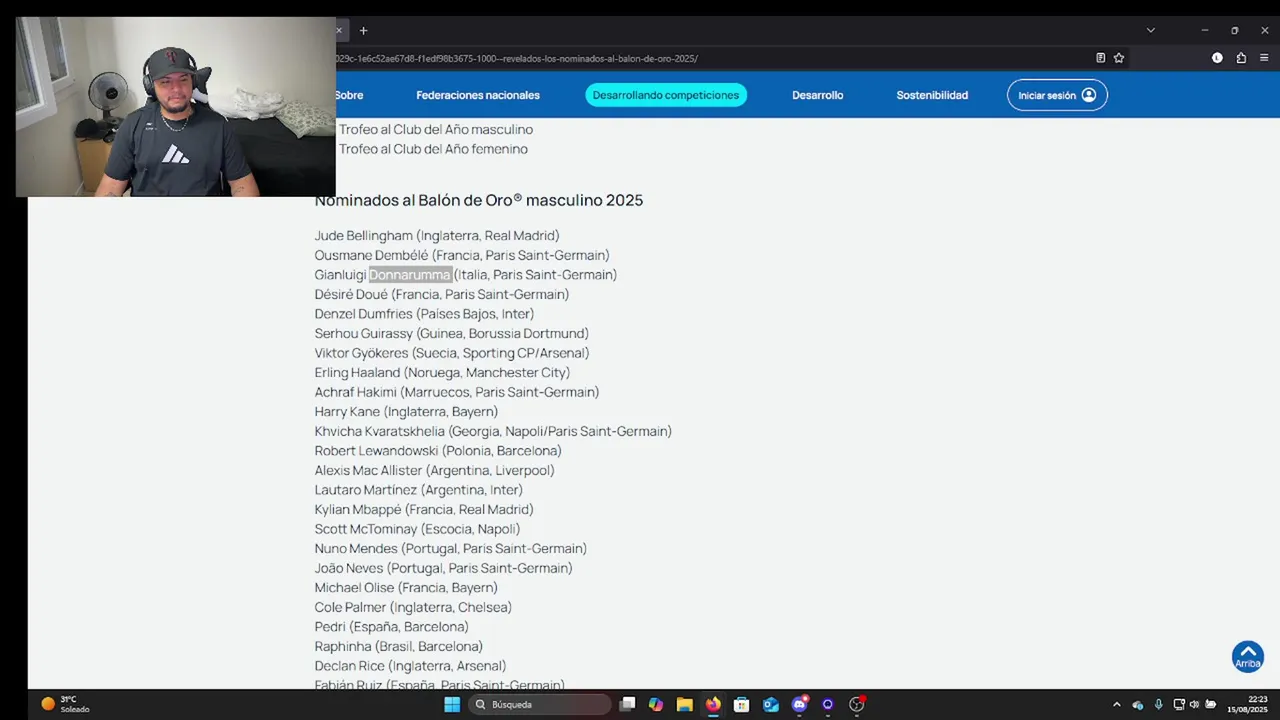The height and width of the screenshot is (720, 1280).
Task: Click the Viktor Gyökeres line
Action: click(x=452, y=353)
